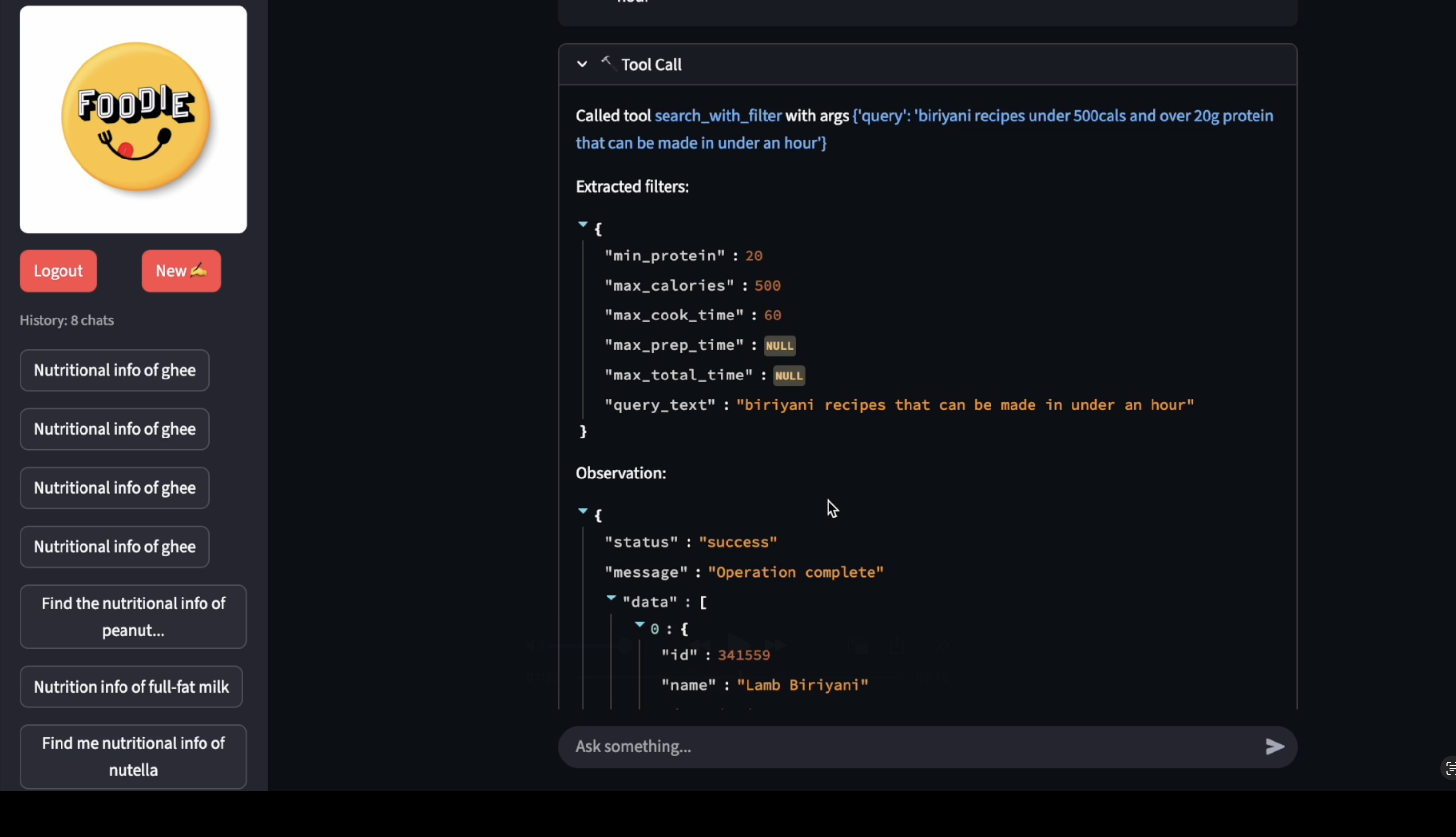Click the search_with_filter tool link
The width and height of the screenshot is (1456, 837).
(x=718, y=116)
